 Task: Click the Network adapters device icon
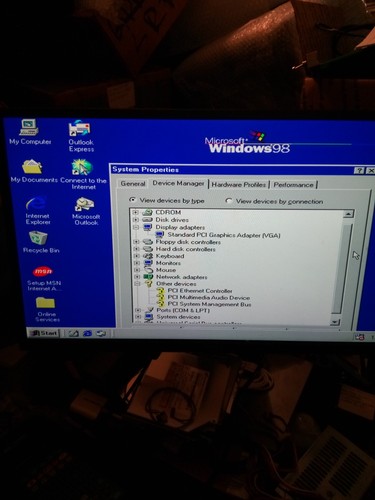pos(148,277)
